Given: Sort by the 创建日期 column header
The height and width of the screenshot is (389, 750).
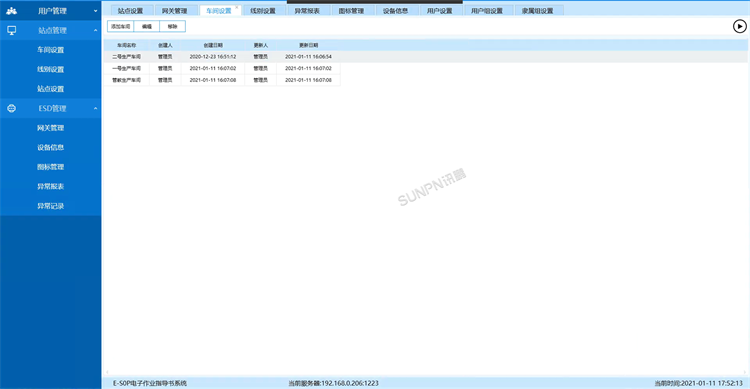Looking at the screenshot, I should point(213,45).
